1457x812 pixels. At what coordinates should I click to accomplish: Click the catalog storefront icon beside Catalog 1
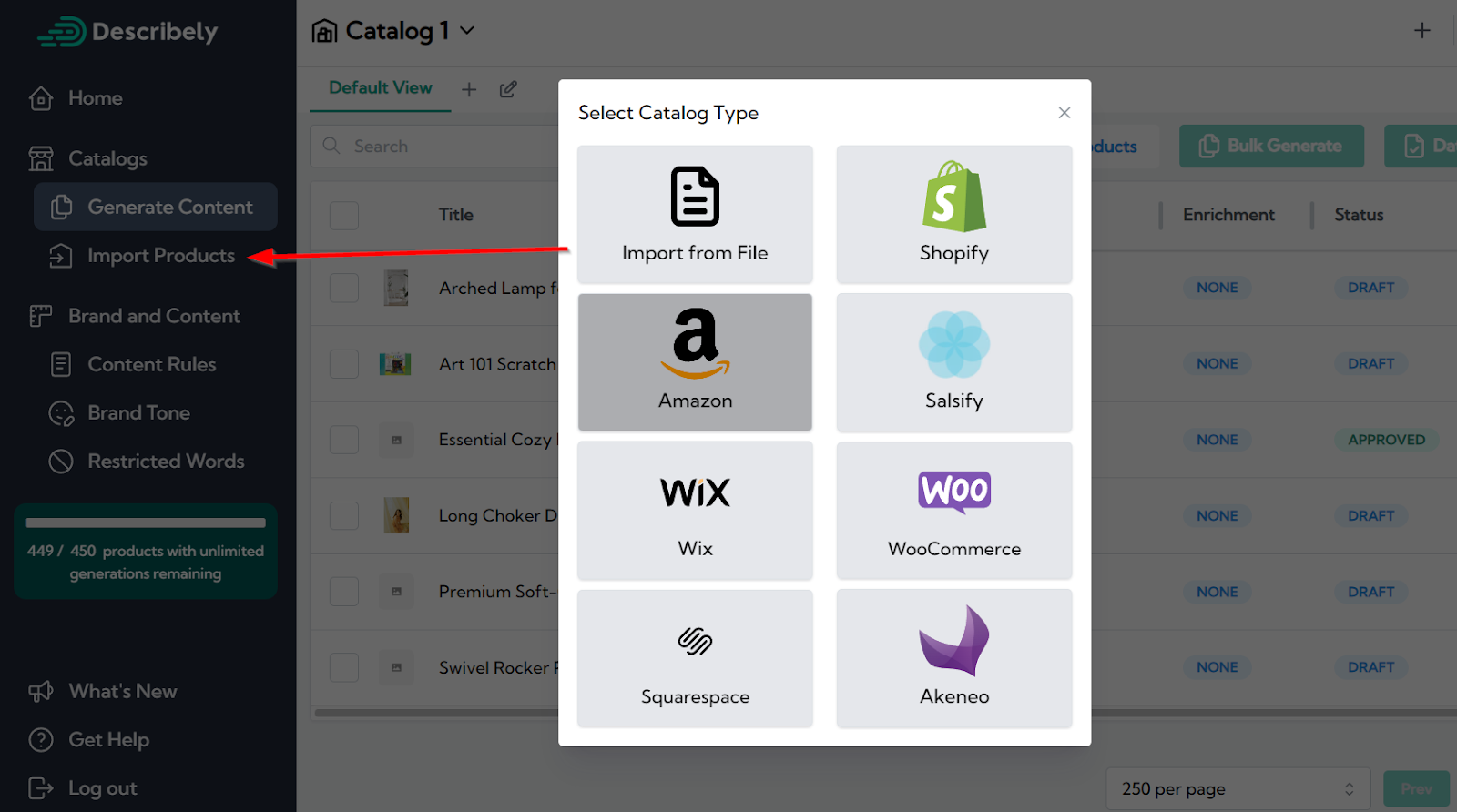click(x=324, y=32)
